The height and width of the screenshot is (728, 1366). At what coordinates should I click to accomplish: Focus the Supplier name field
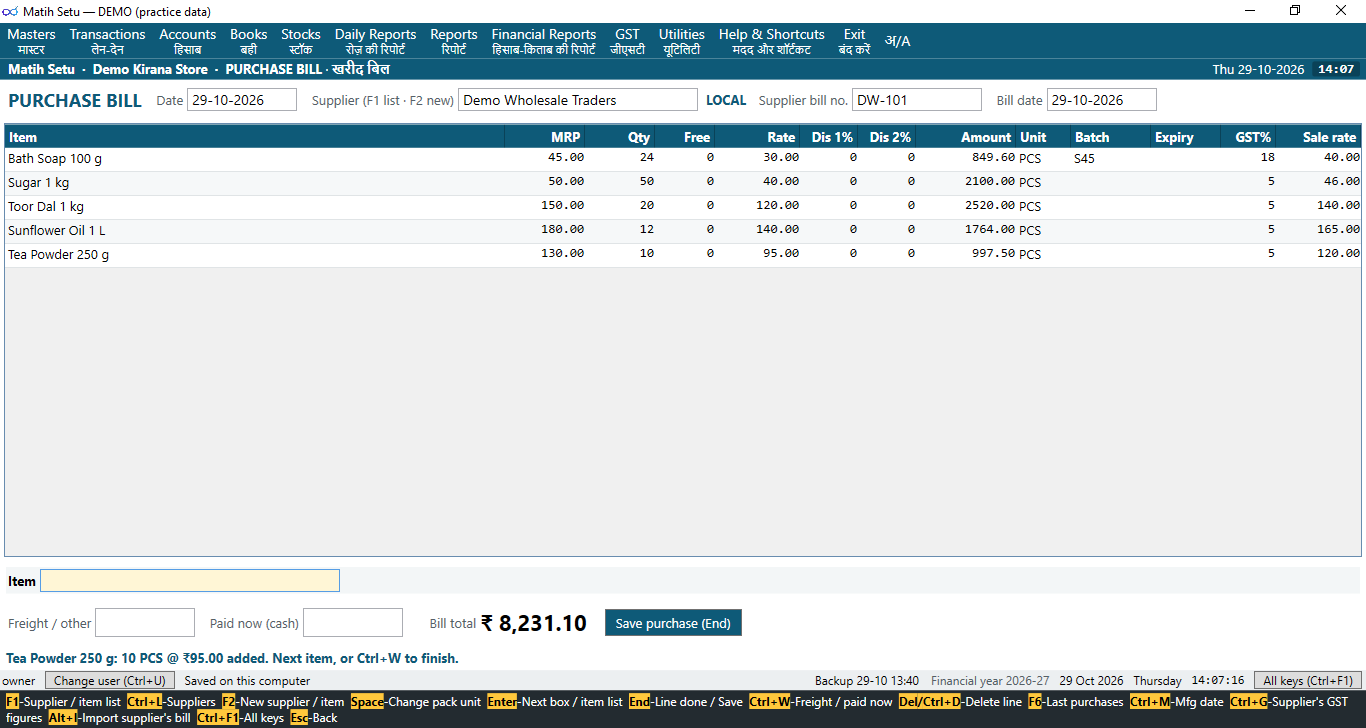point(578,100)
